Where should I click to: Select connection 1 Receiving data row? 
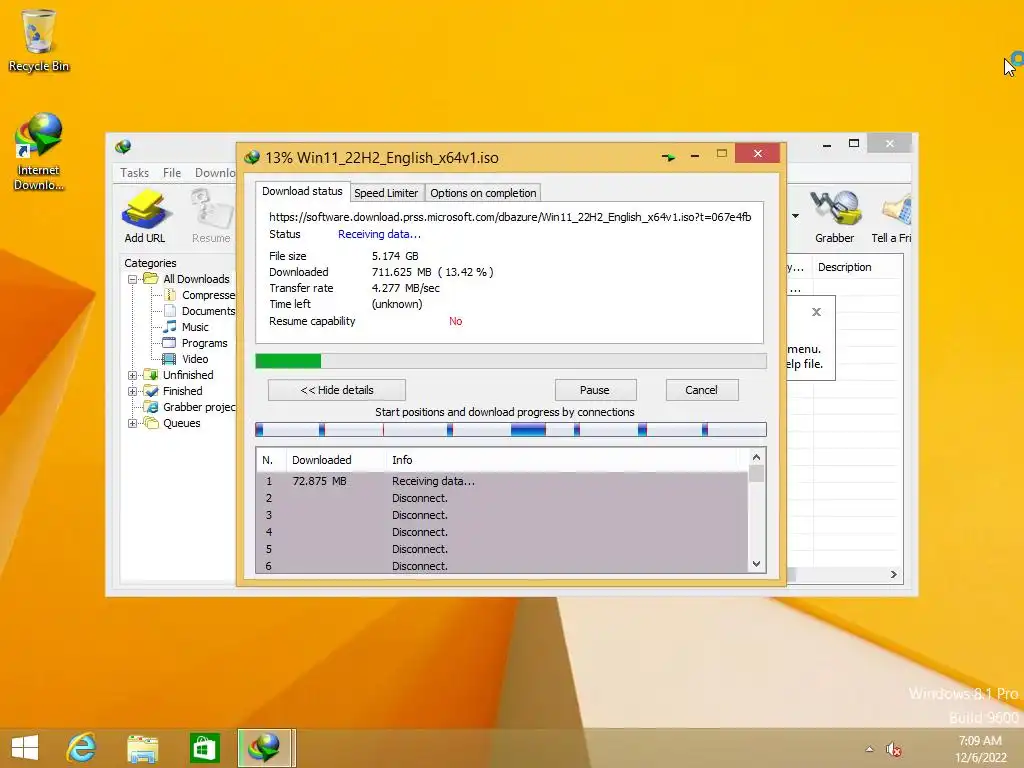[502, 481]
